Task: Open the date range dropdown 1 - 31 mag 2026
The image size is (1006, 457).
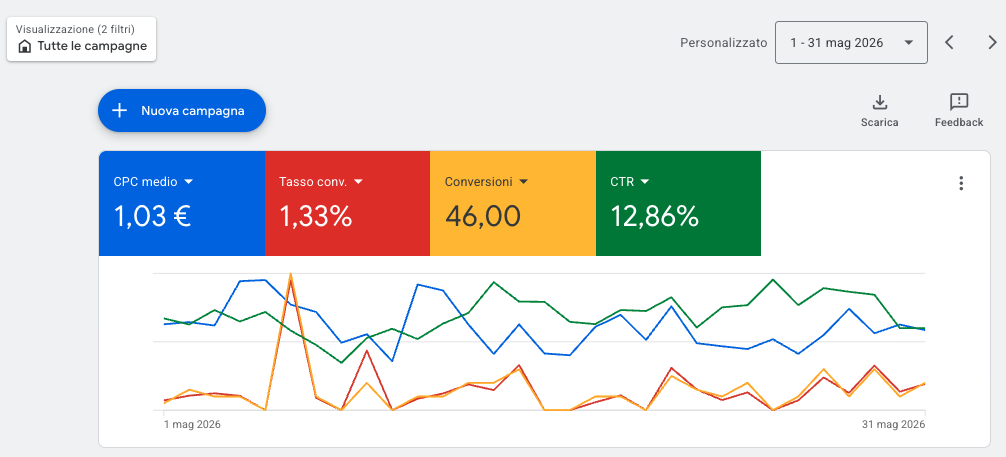Action: point(851,43)
